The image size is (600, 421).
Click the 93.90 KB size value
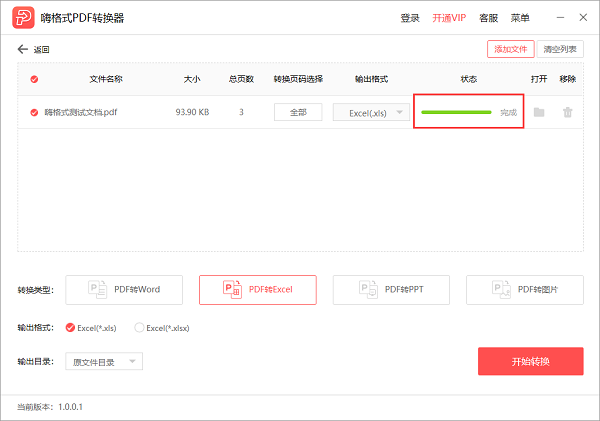coord(192,112)
